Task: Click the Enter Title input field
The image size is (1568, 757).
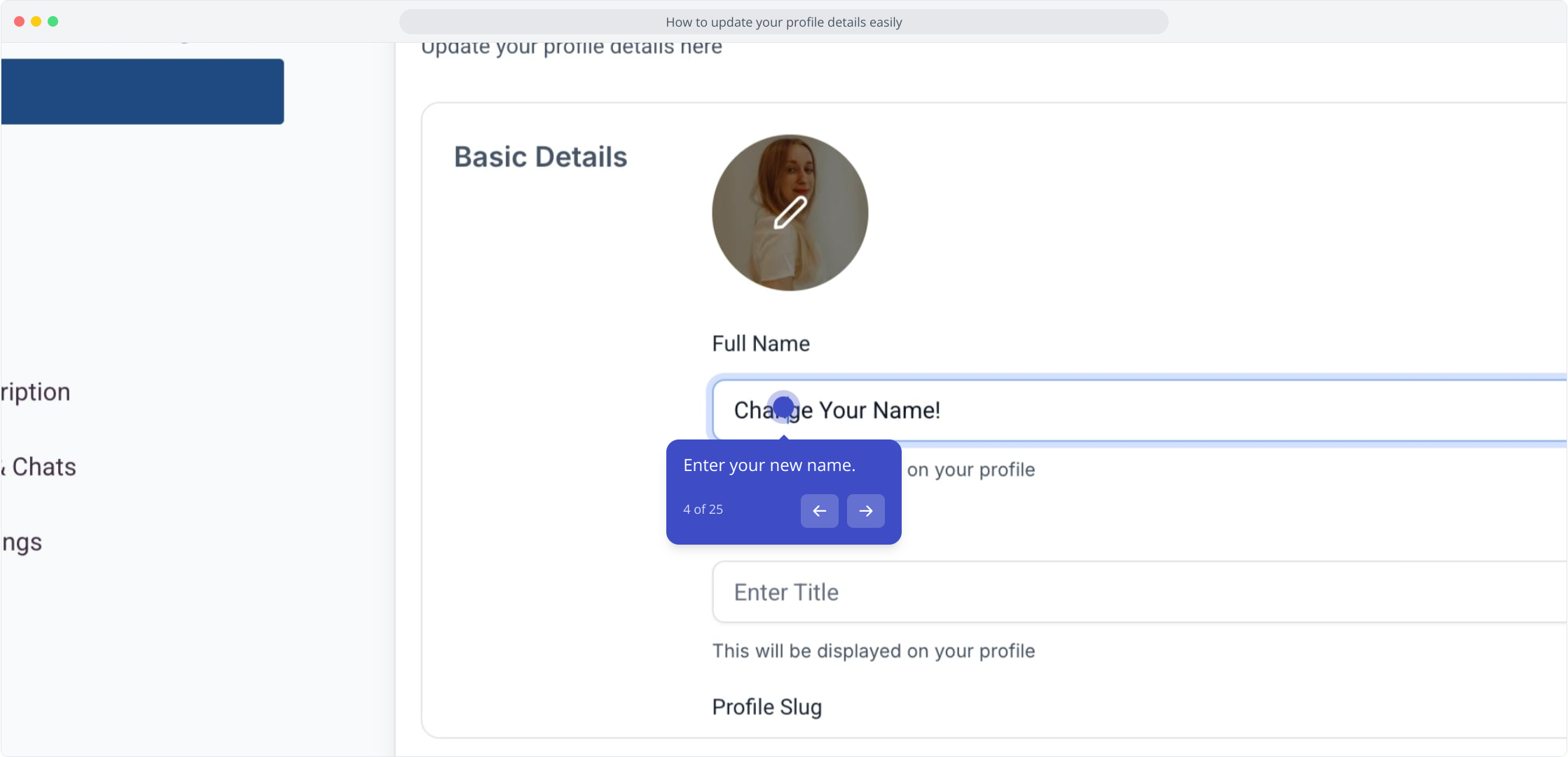Action: click(1139, 592)
